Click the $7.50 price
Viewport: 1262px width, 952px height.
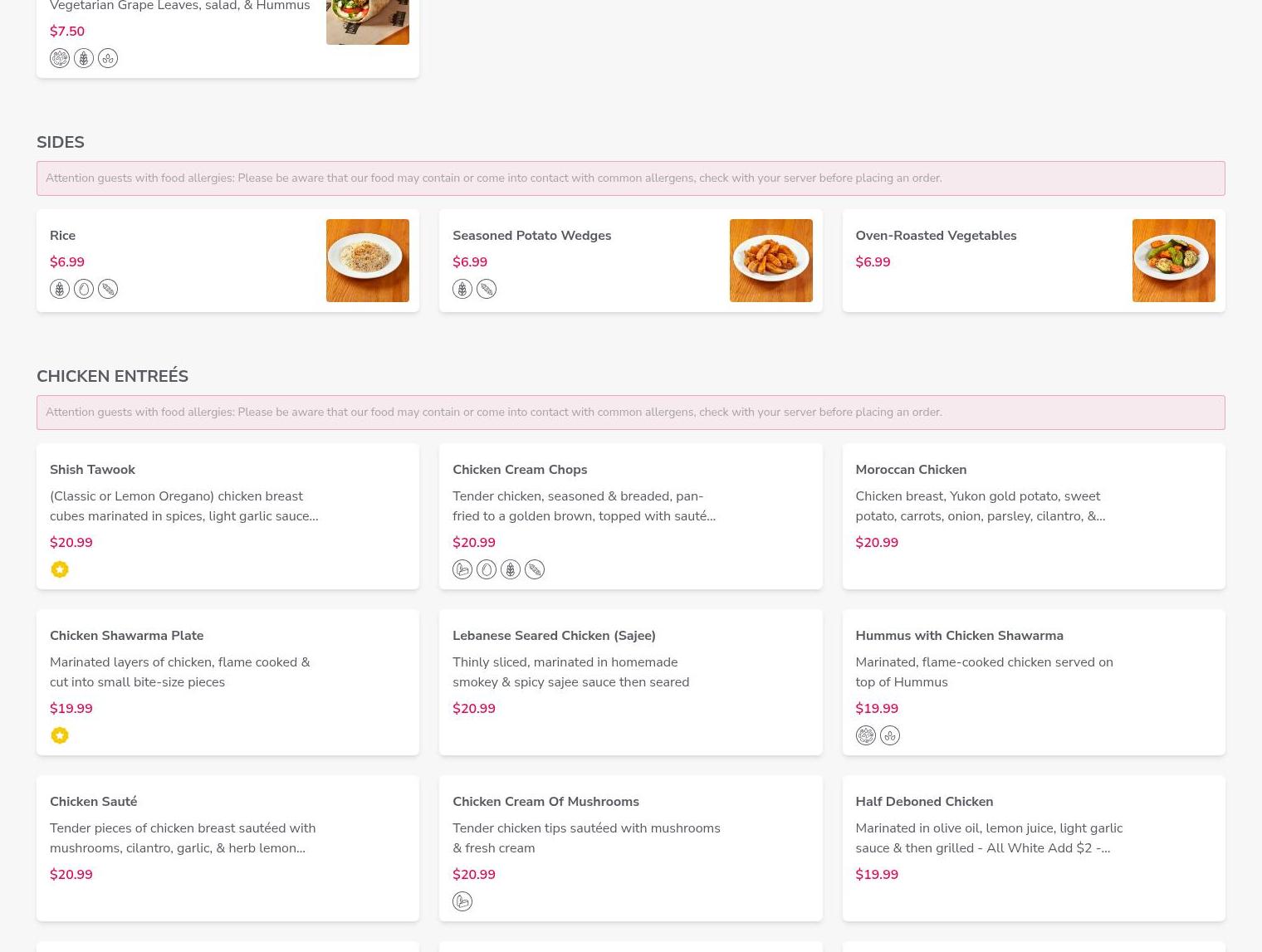coord(67,32)
